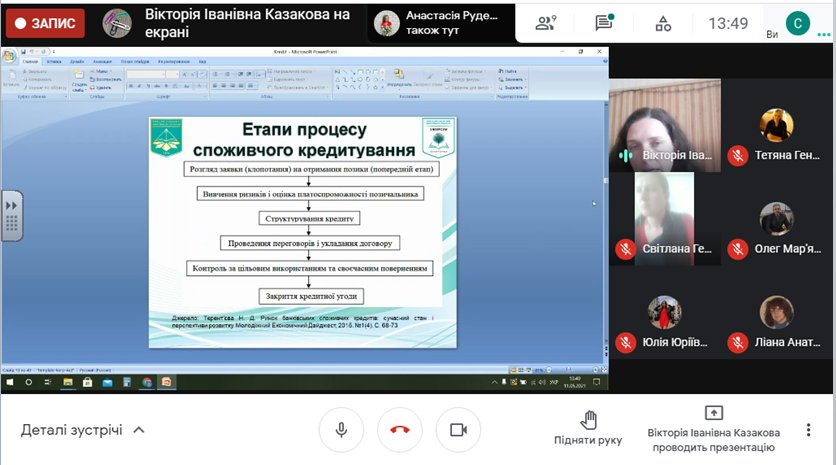Open Chrome on shared taskbar
This screenshot has width=836, height=465.
pos(147,382)
